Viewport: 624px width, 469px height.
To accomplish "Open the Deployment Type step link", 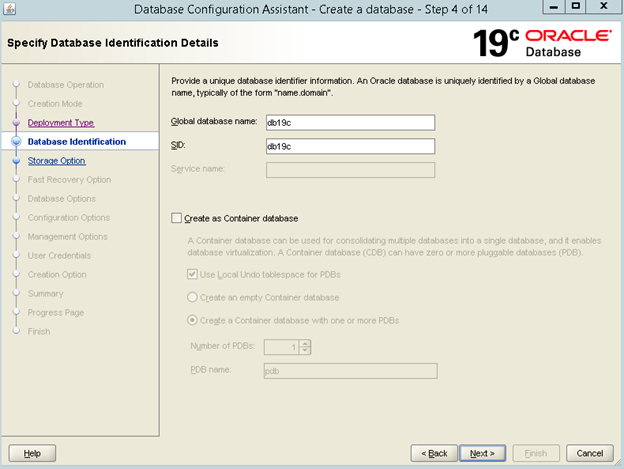I will tap(61, 123).
